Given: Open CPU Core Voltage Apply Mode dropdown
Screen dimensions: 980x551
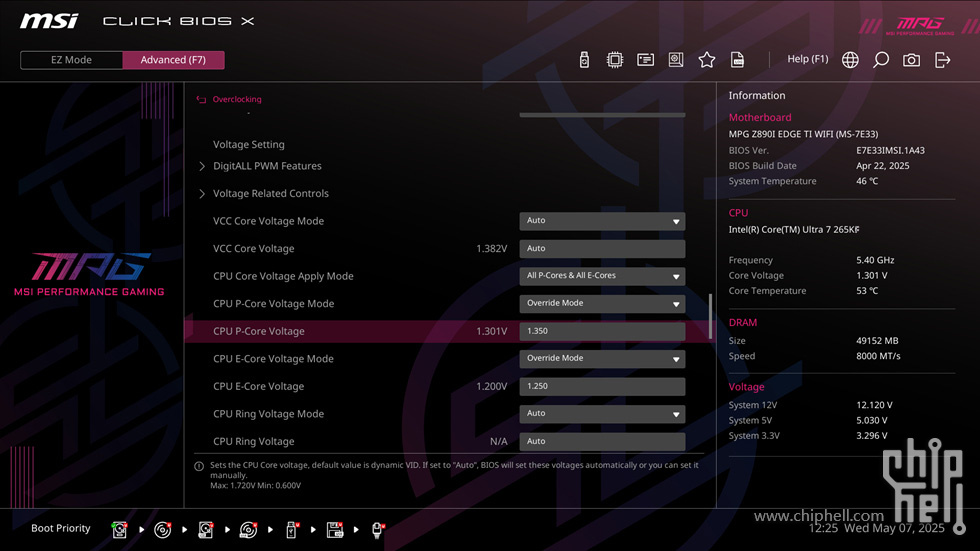Looking at the screenshot, I should [x=602, y=276].
